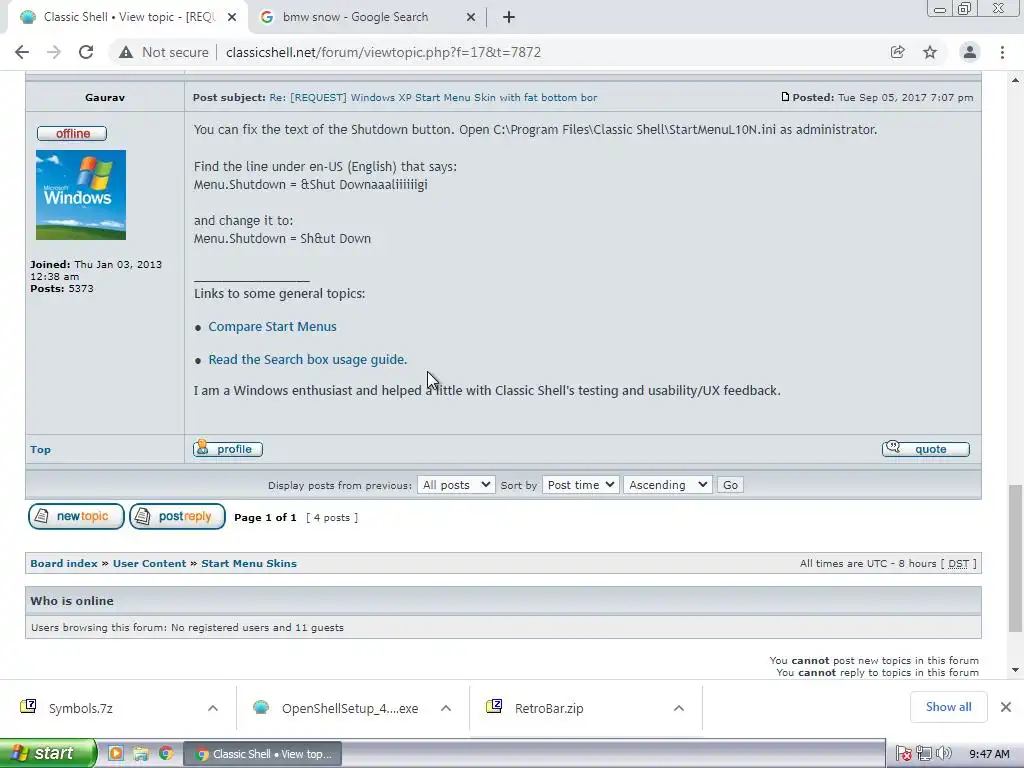
Task: Open the Compare Start Menus link
Action: click(272, 327)
